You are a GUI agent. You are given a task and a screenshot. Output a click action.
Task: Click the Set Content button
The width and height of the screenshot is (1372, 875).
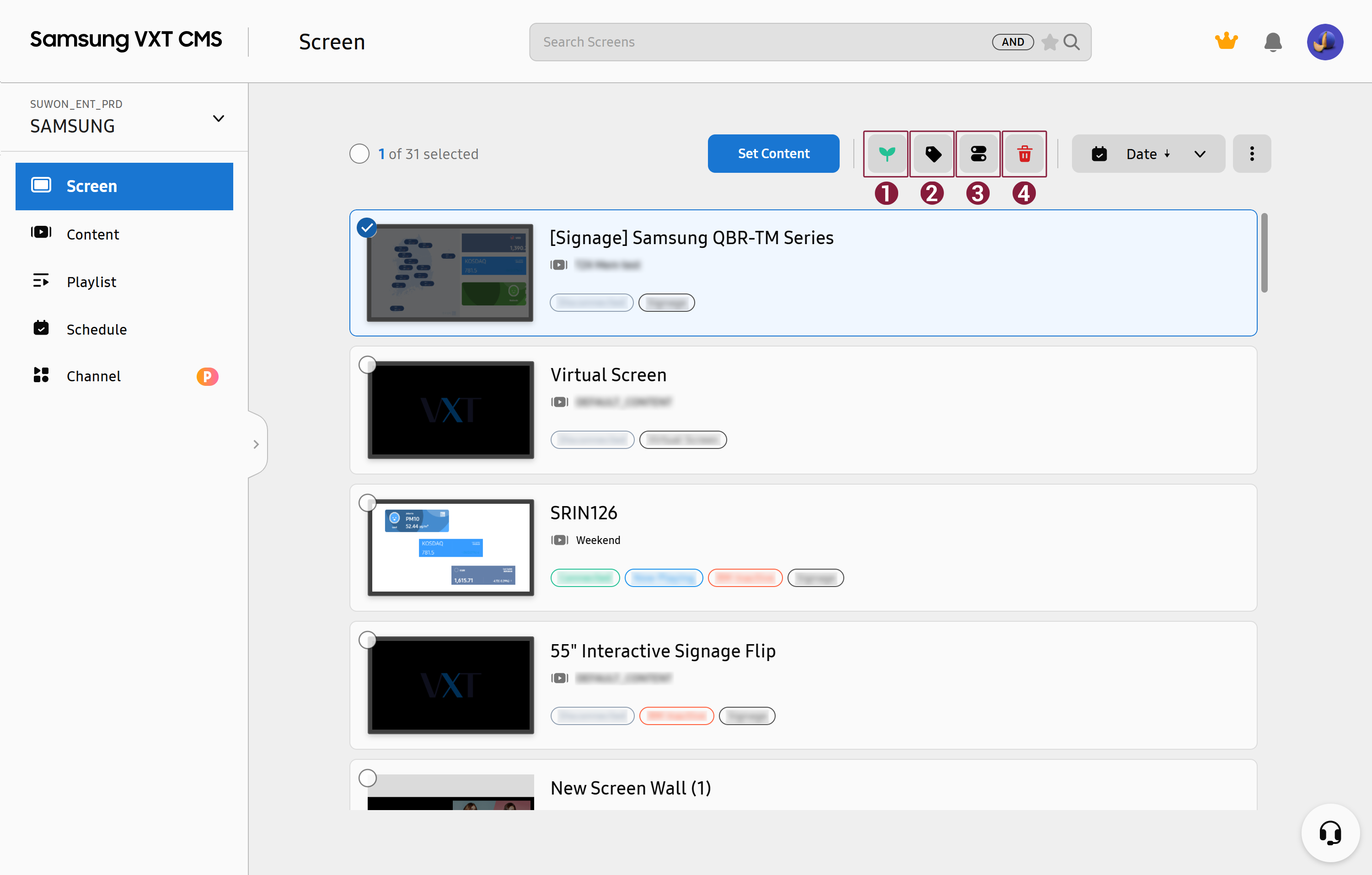[x=773, y=154]
